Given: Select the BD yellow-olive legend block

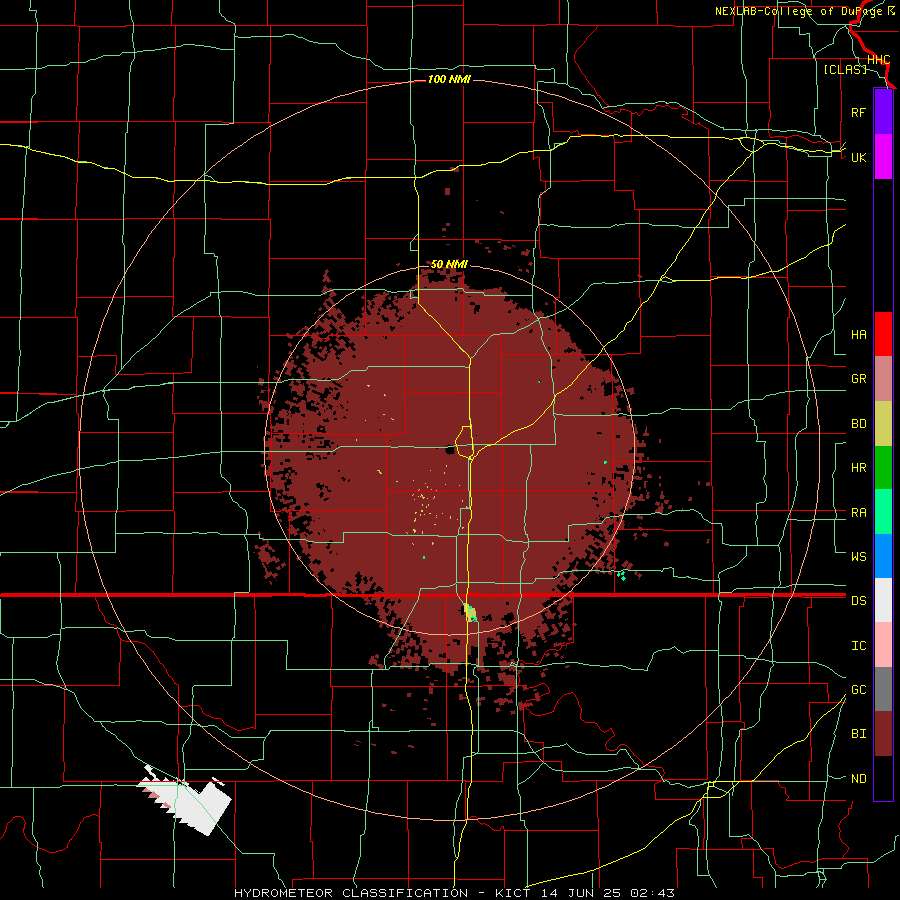Looking at the screenshot, I should tap(883, 423).
